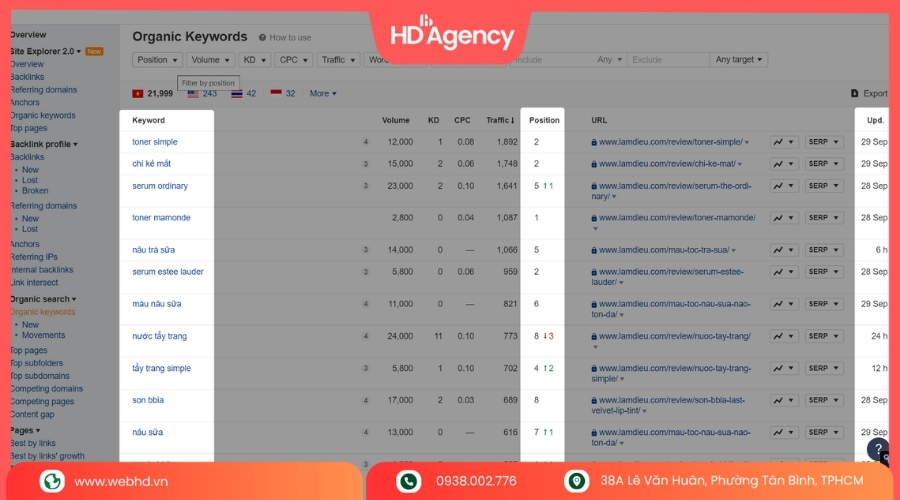Expand Site Explorer 2.0 dropdown
This screenshot has height=500, width=900.
point(45,51)
